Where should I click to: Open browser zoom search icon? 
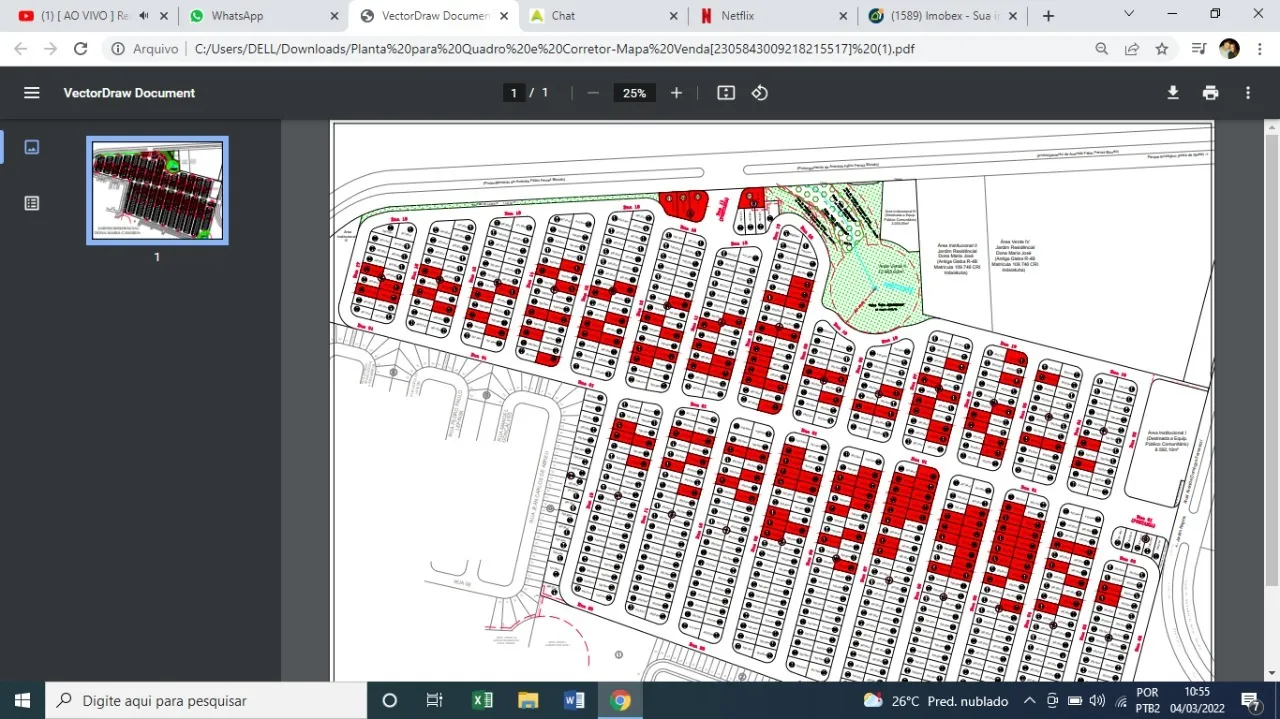click(1101, 48)
